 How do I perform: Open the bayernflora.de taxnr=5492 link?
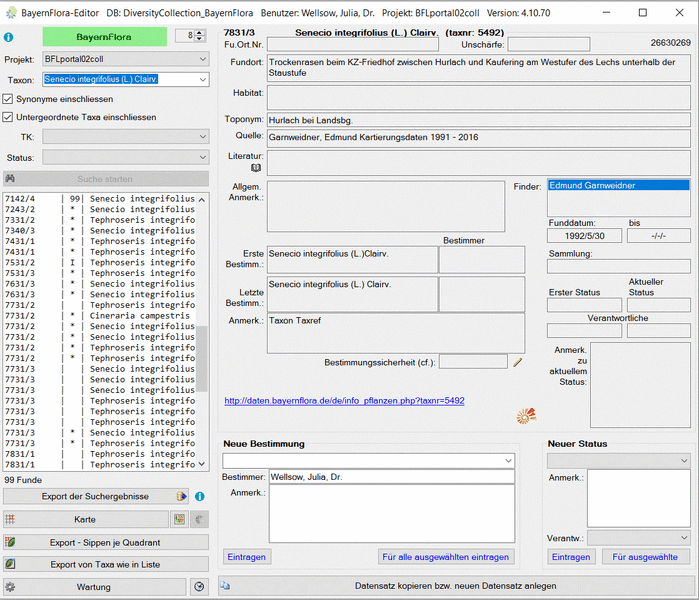click(344, 401)
